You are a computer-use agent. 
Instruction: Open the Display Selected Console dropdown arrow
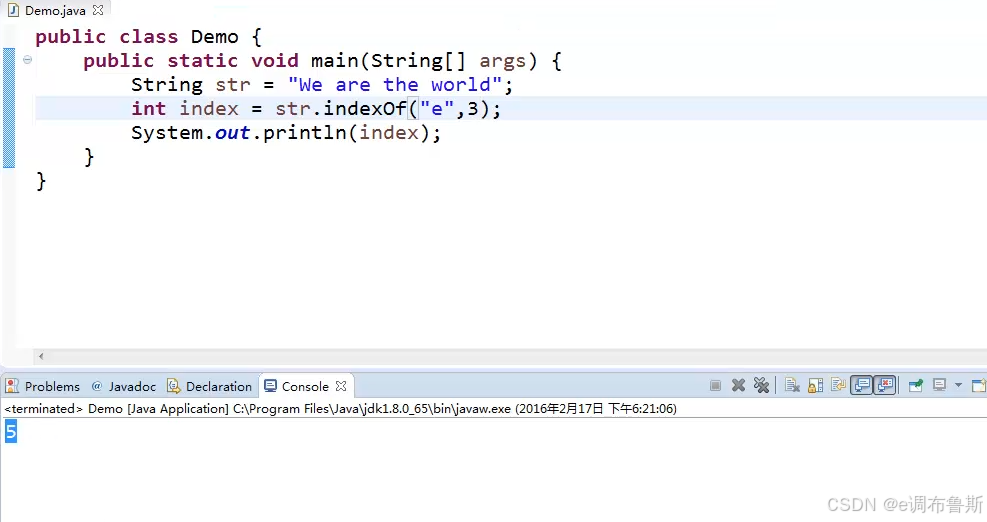pyautogui.click(x=958, y=385)
